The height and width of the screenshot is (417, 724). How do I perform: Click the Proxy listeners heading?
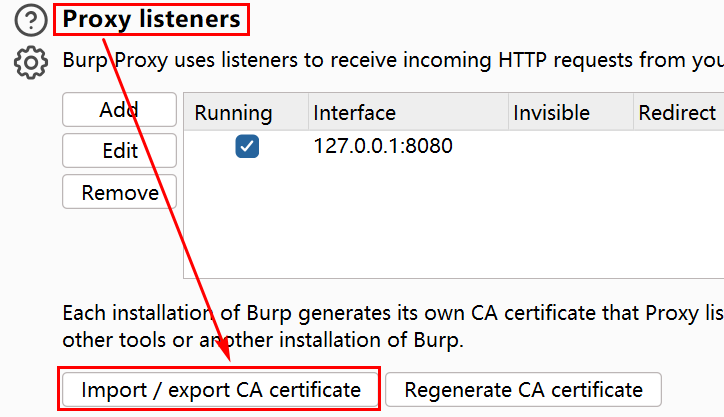(151, 19)
